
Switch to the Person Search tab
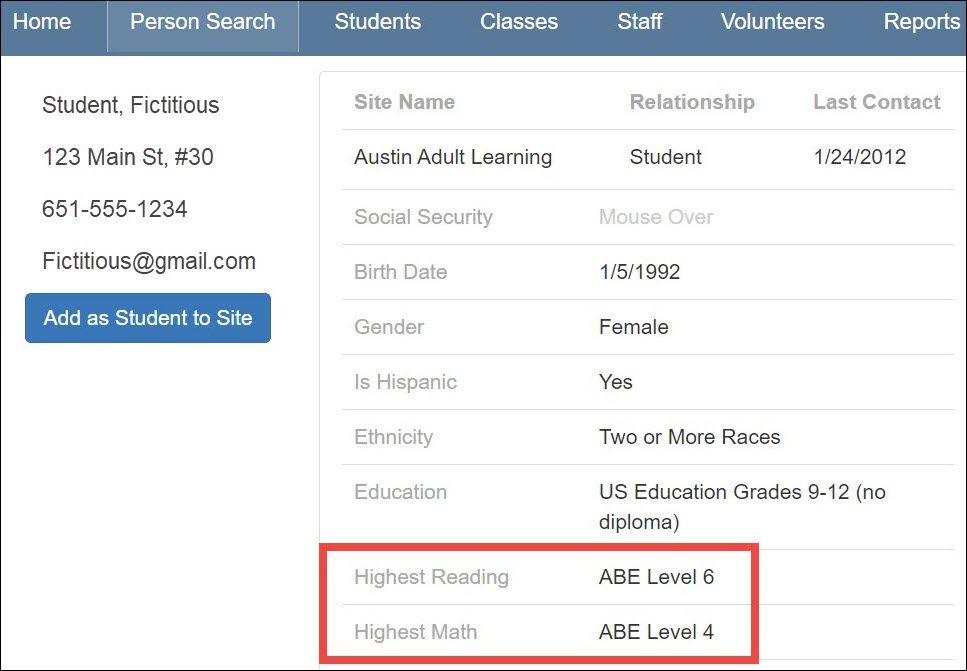click(x=202, y=21)
